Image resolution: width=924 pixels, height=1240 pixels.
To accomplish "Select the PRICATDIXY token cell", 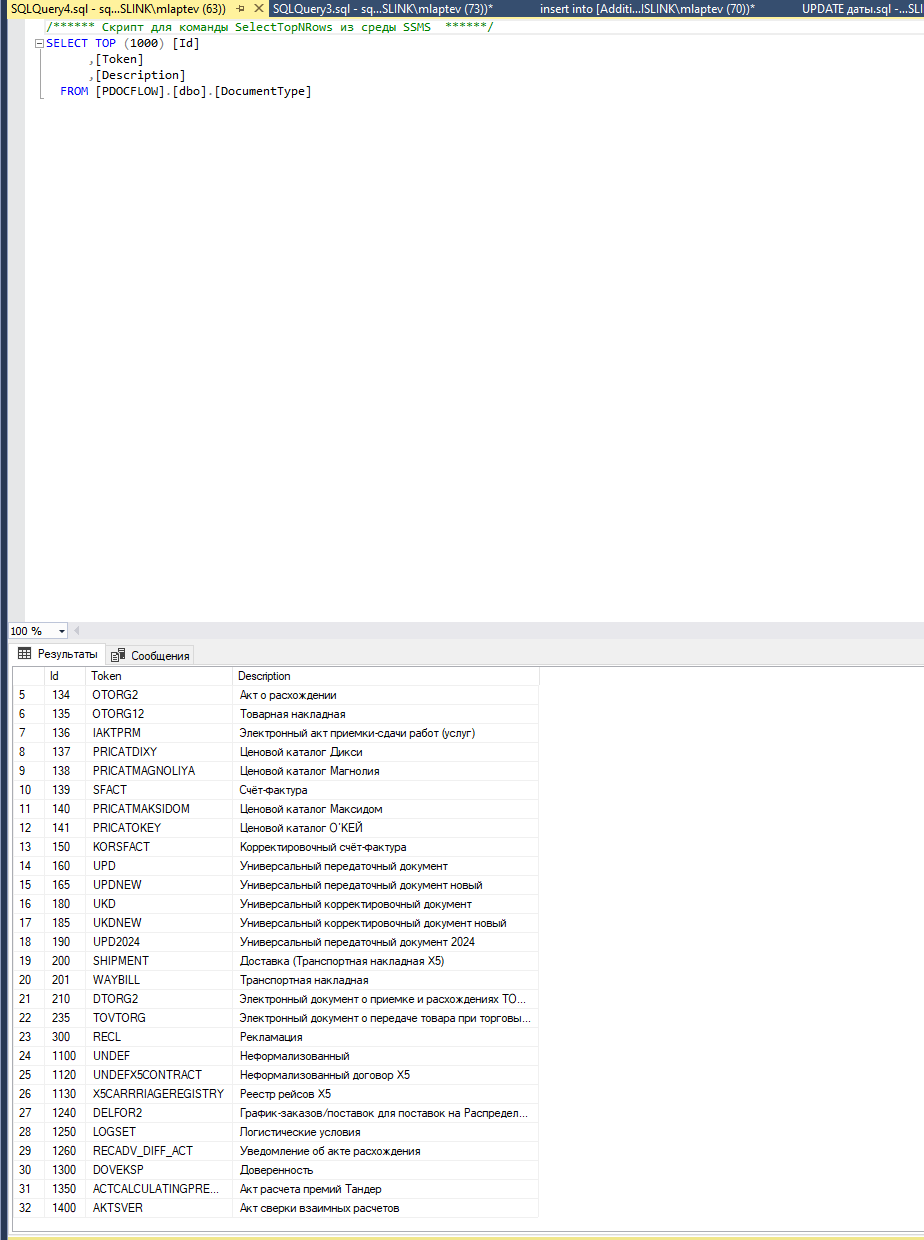I will click(x=159, y=752).
